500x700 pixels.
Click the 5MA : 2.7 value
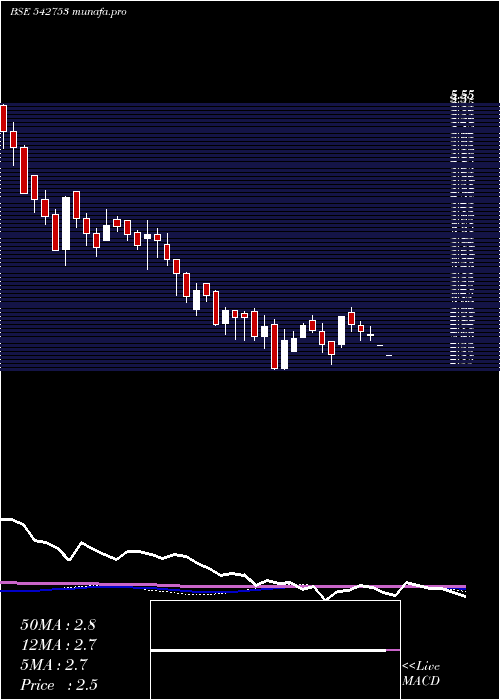point(54,665)
